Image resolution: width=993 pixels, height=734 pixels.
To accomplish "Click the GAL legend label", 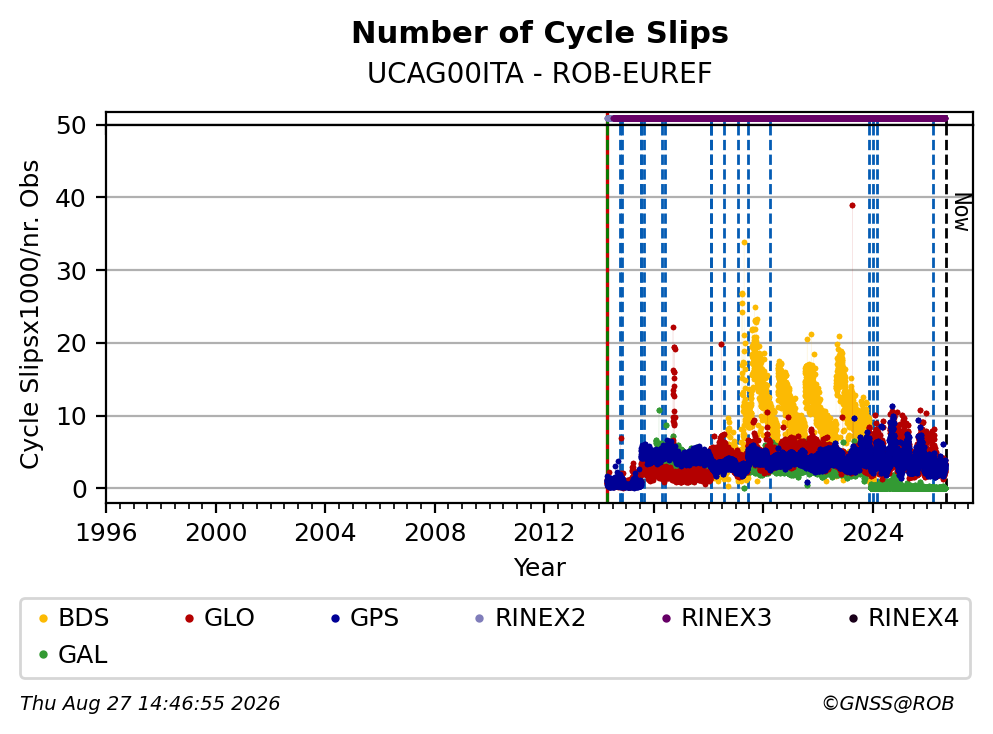I will pos(83,655).
